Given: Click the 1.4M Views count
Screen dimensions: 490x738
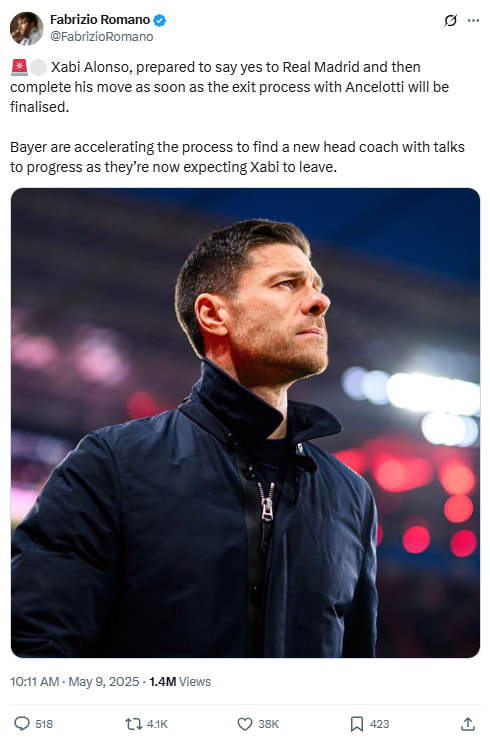Looking at the screenshot, I should (x=180, y=682).
